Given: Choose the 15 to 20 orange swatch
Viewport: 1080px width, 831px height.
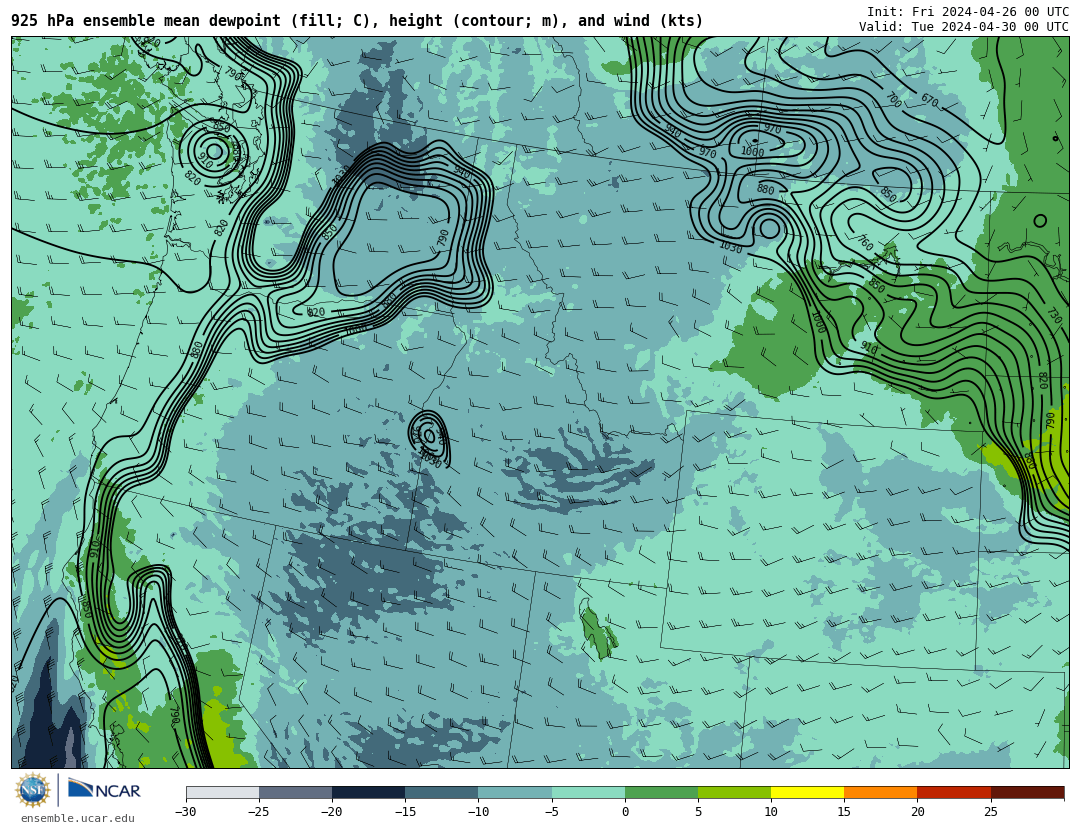Looking at the screenshot, I should [881, 792].
